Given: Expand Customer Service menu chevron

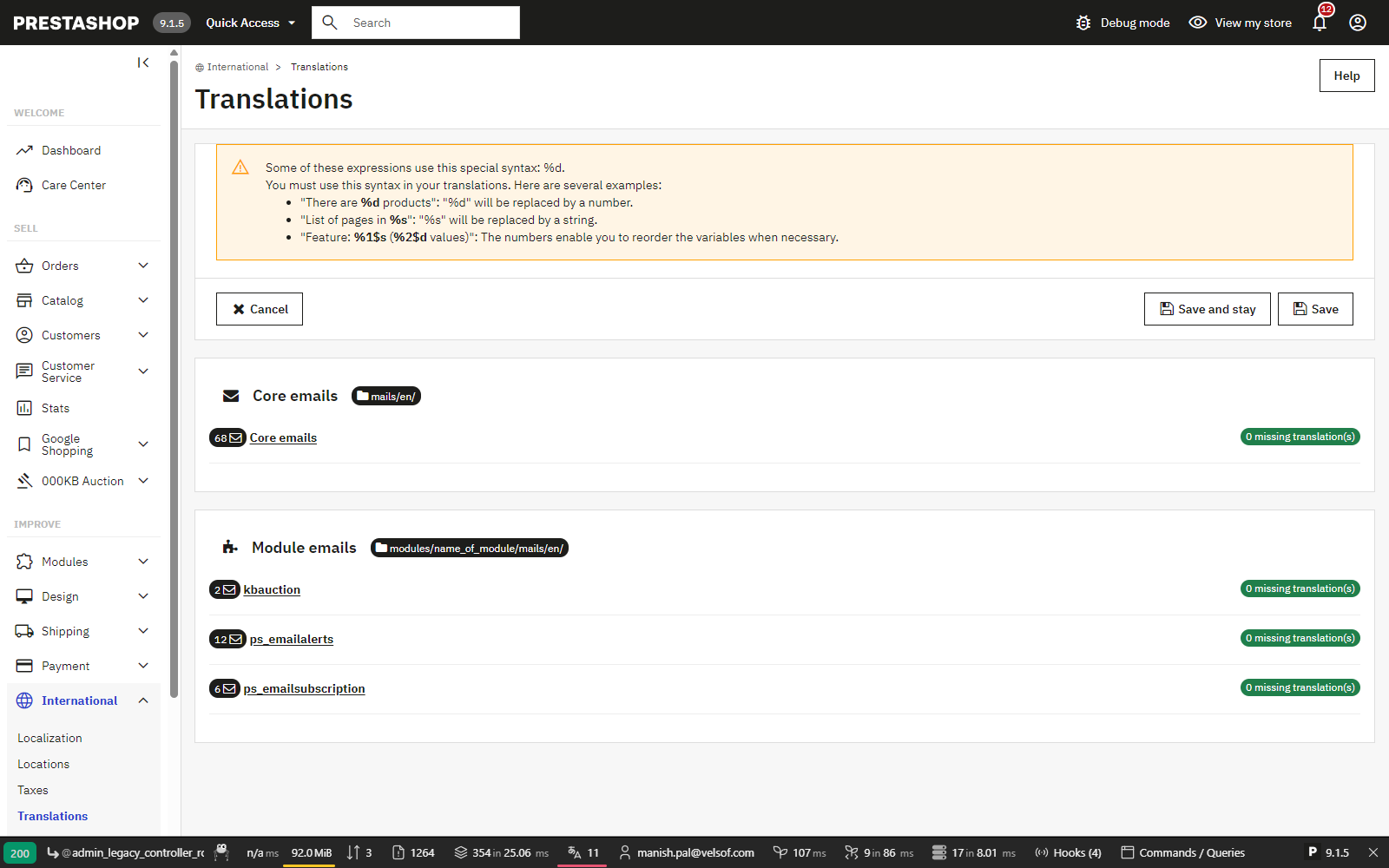Looking at the screenshot, I should coord(143,372).
